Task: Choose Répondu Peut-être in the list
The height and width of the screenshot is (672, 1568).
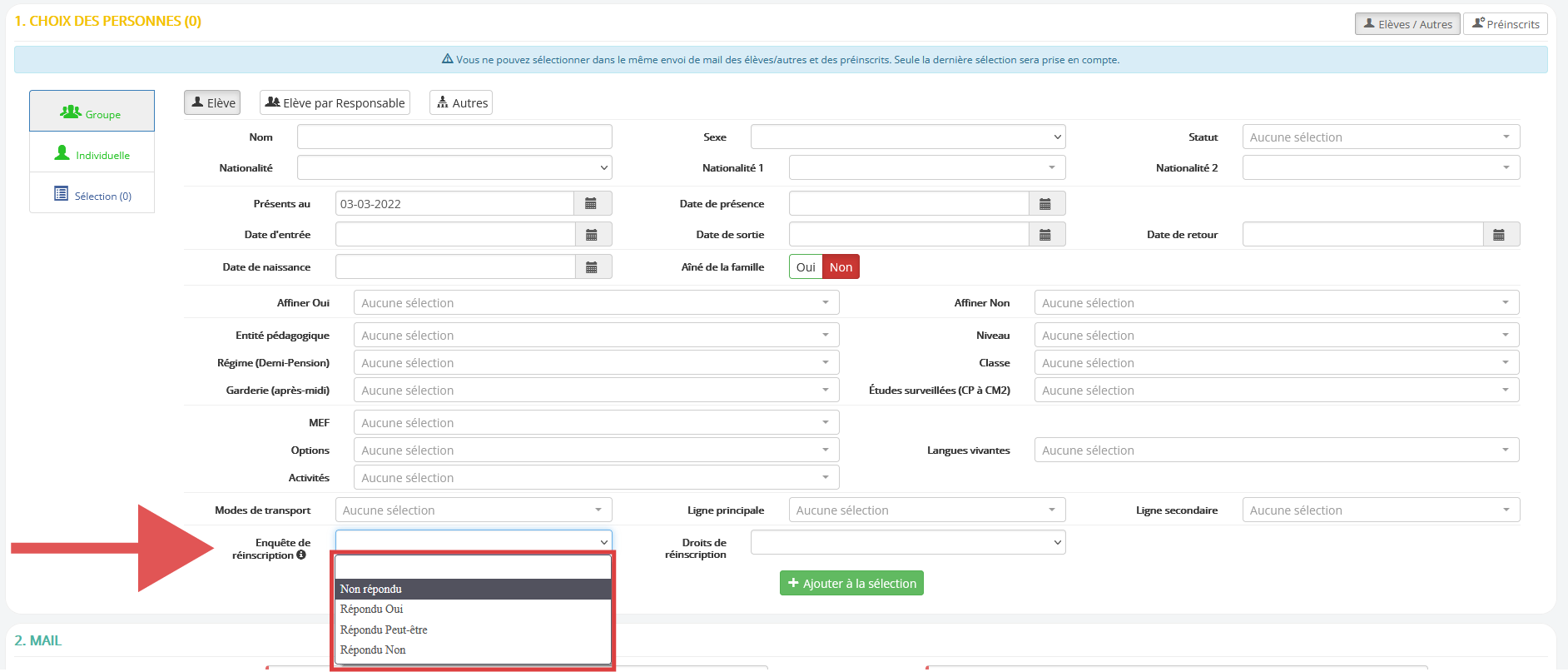Action: click(384, 630)
